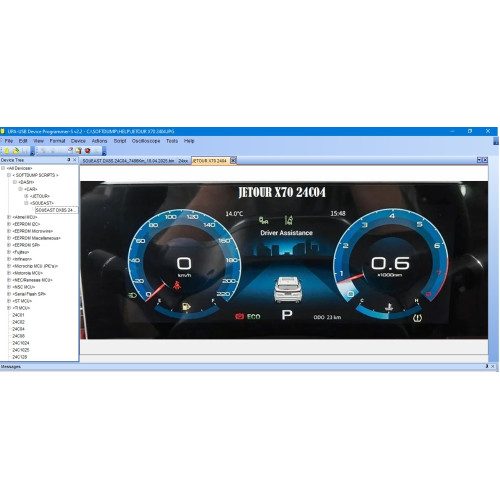Select the 24C1024 device entry
Image resolution: width=500 pixels, height=500 pixels.
pyautogui.click(x=21, y=343)
